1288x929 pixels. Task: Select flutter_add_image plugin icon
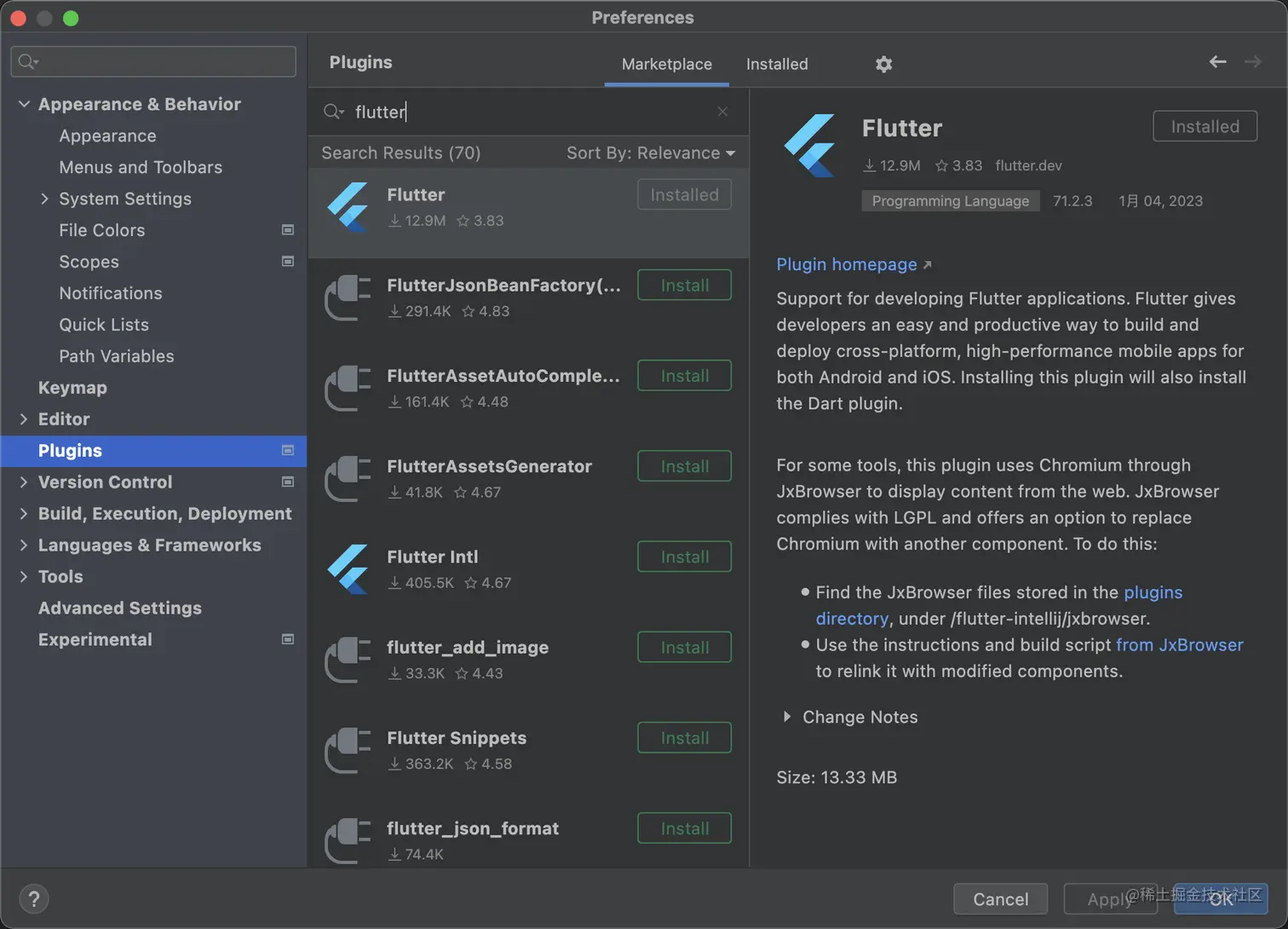(348, 660)
